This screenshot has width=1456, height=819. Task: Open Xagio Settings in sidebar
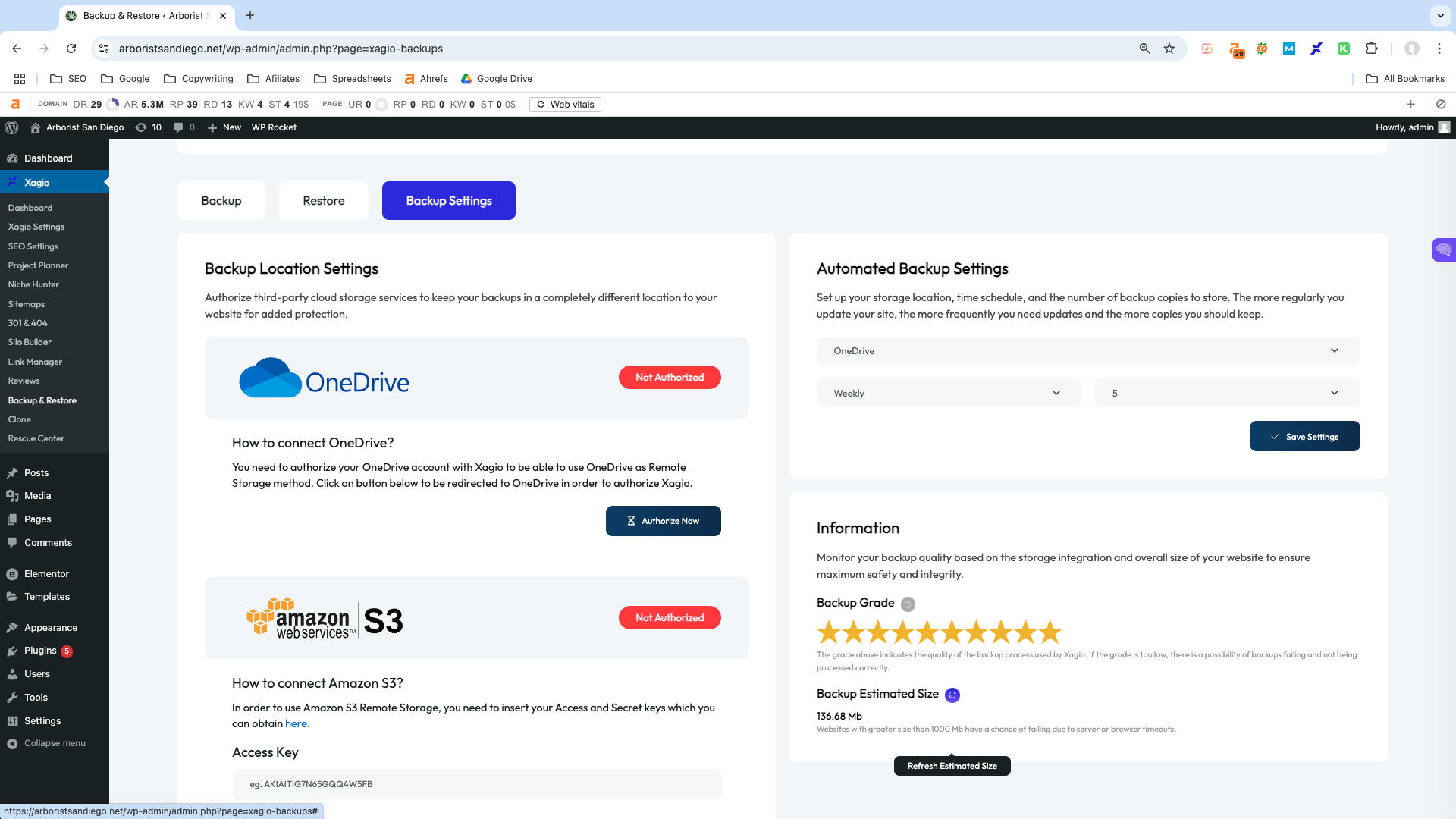click(x=36, y=227)
